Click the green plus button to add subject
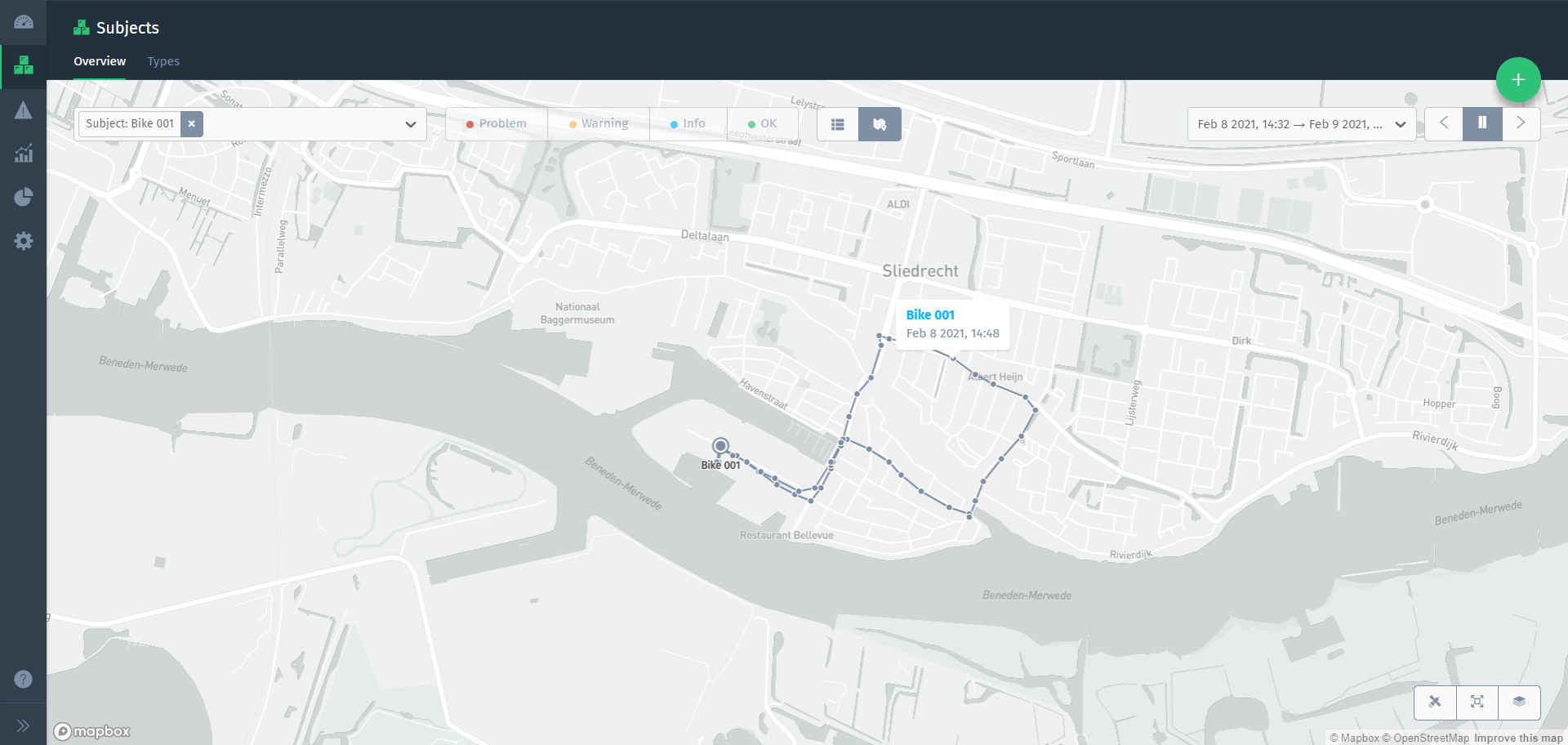The image size is (1568, 745). point(1518,79)
